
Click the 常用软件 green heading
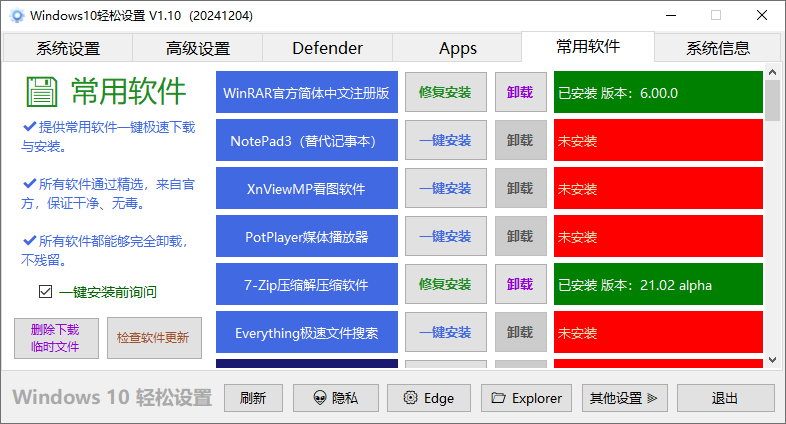pos(129,92)
